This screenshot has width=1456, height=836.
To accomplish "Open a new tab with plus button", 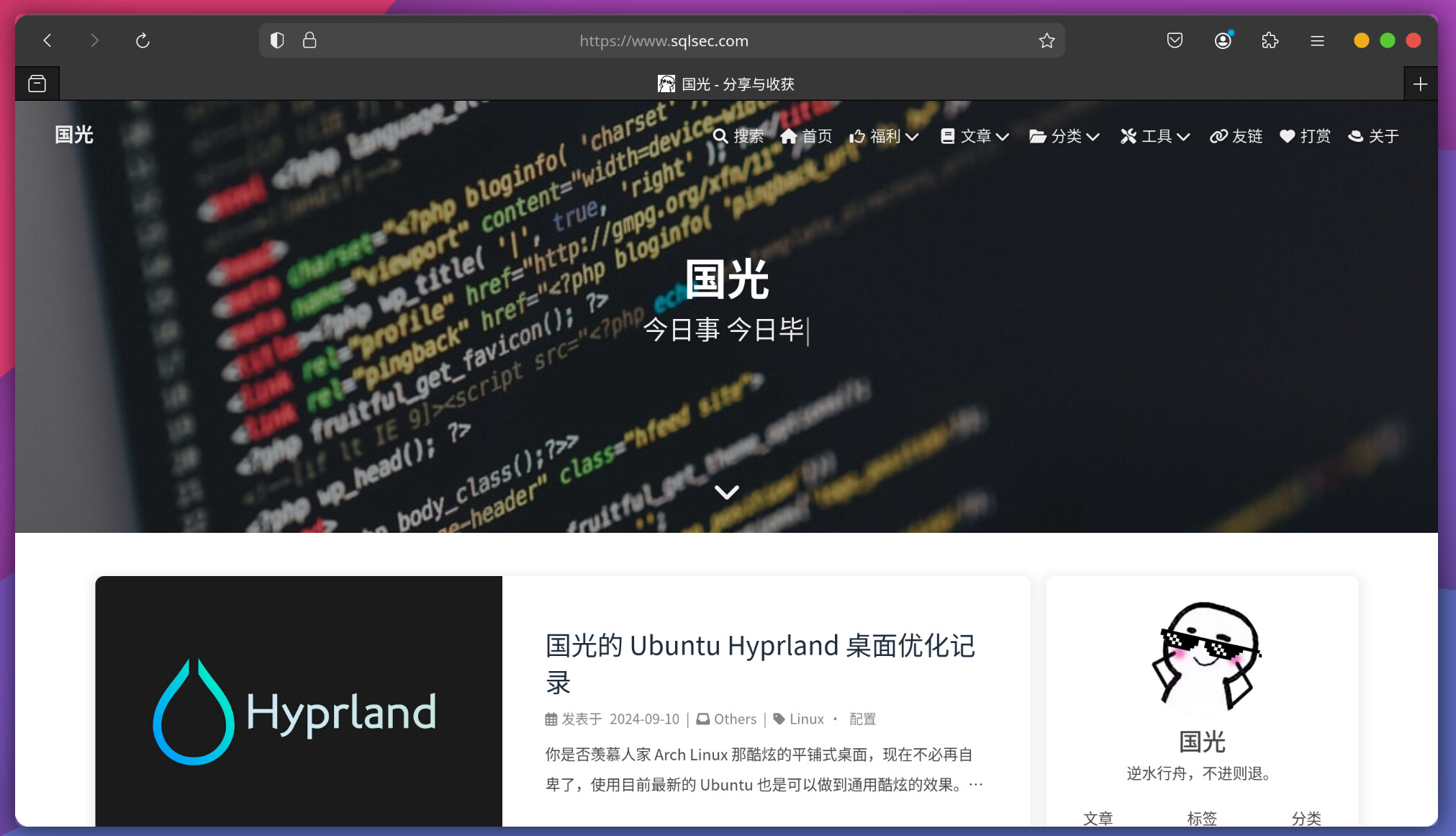I will pyautogui.click(x=1420, y=84).
